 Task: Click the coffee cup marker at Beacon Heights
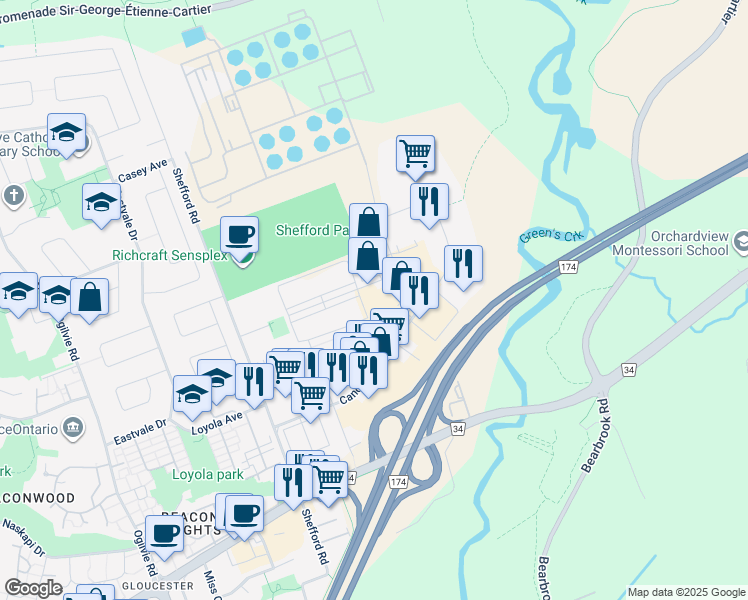[244, 516]
